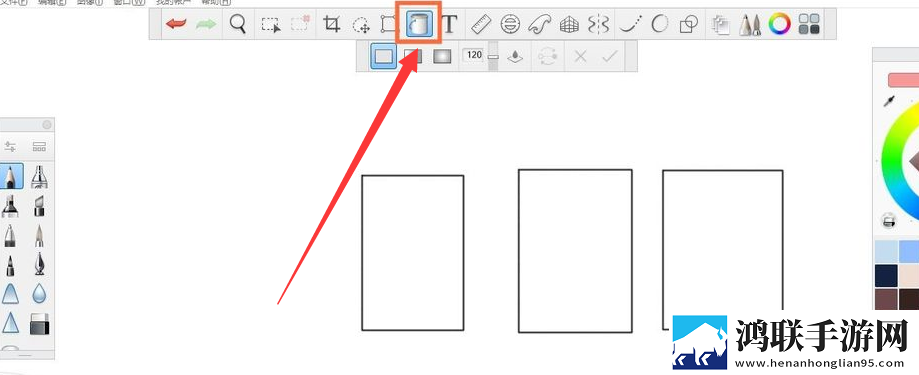Open the Perspective Guides tool

tap(569, 24)
